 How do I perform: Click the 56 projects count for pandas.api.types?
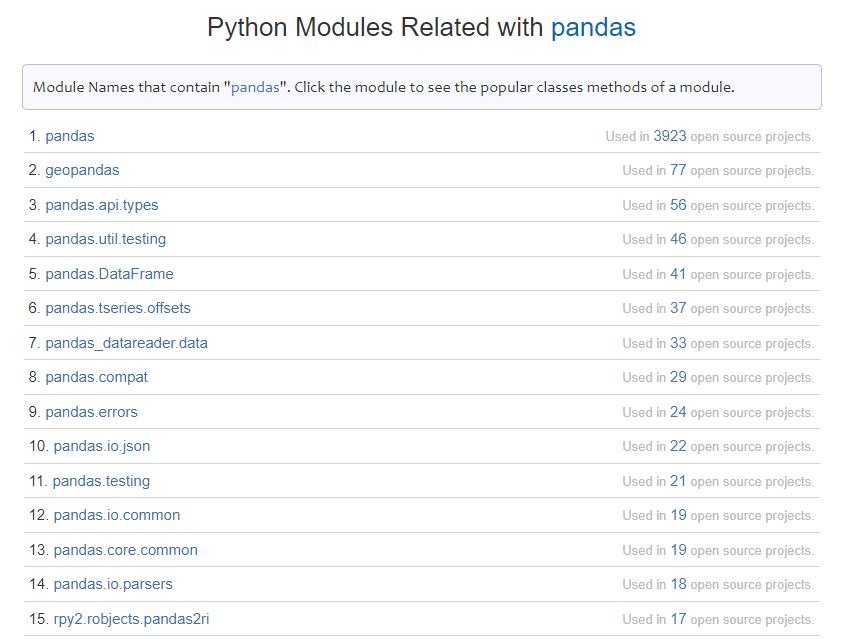pyautogui.click(x=678, y=205)
